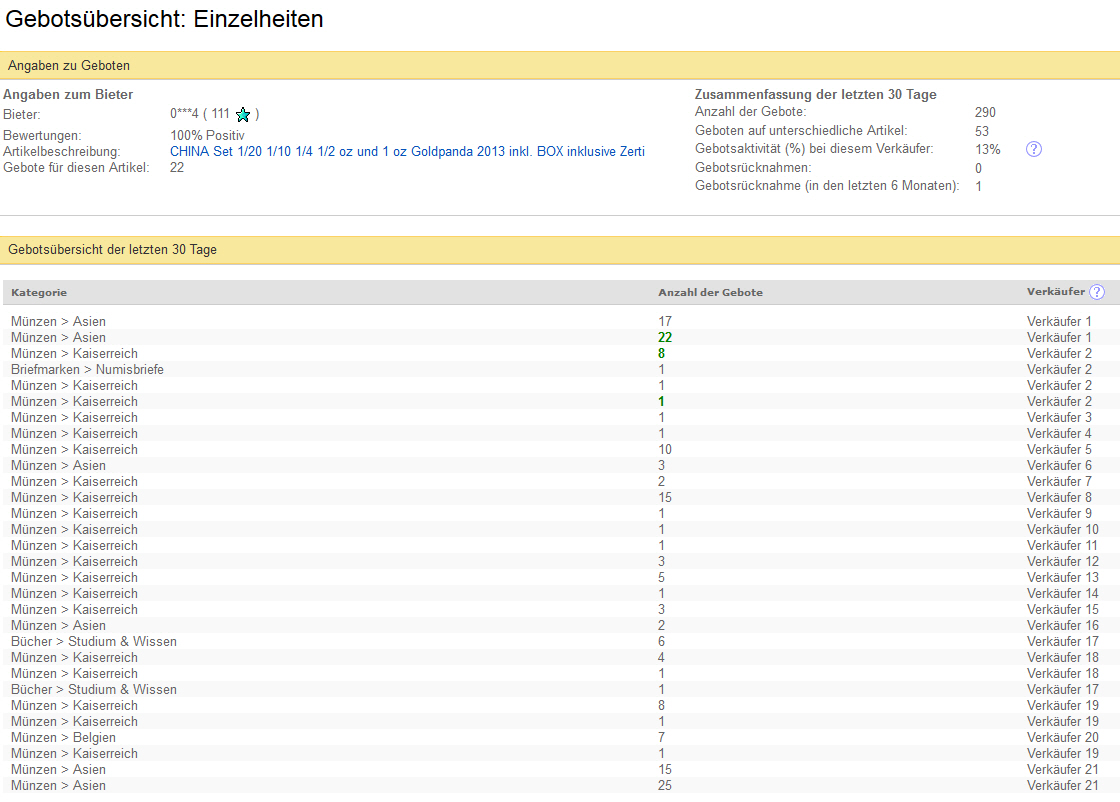The width and height of the screenshot is (1120, 802).
Task: Click the Verkäufer 13 seller entry
Action: pos(1062,577)
